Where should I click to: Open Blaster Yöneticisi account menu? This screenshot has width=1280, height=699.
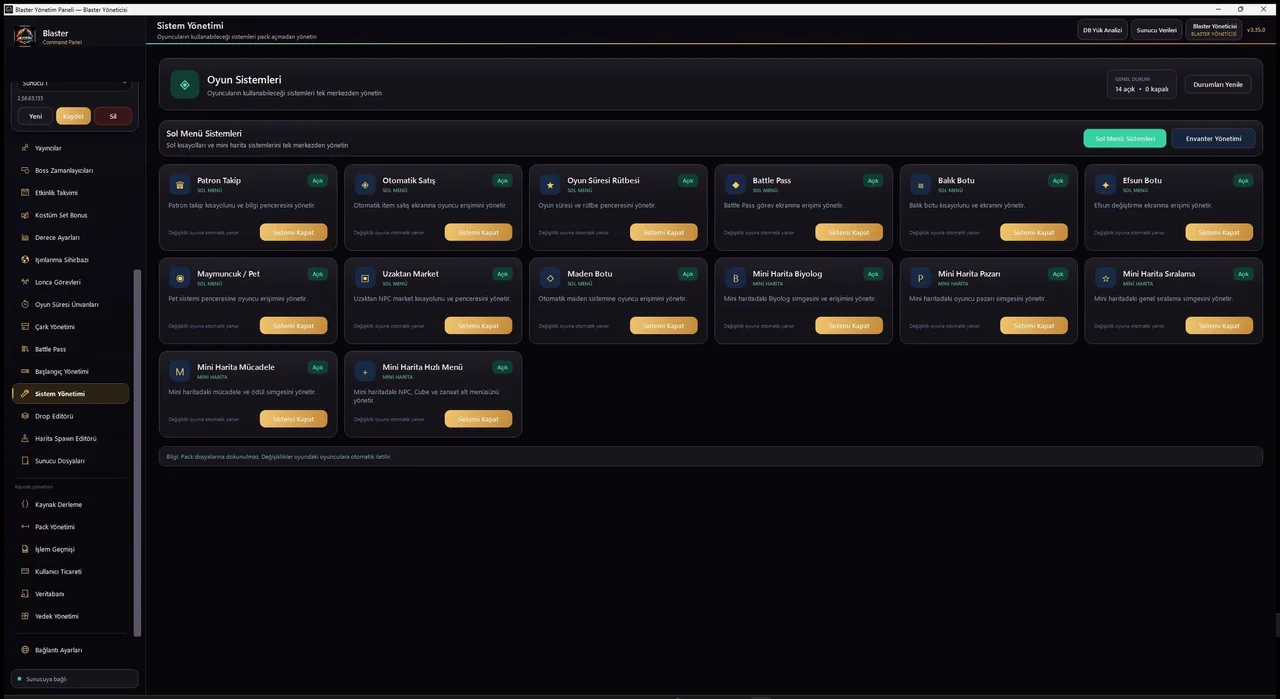(1214, 30)
